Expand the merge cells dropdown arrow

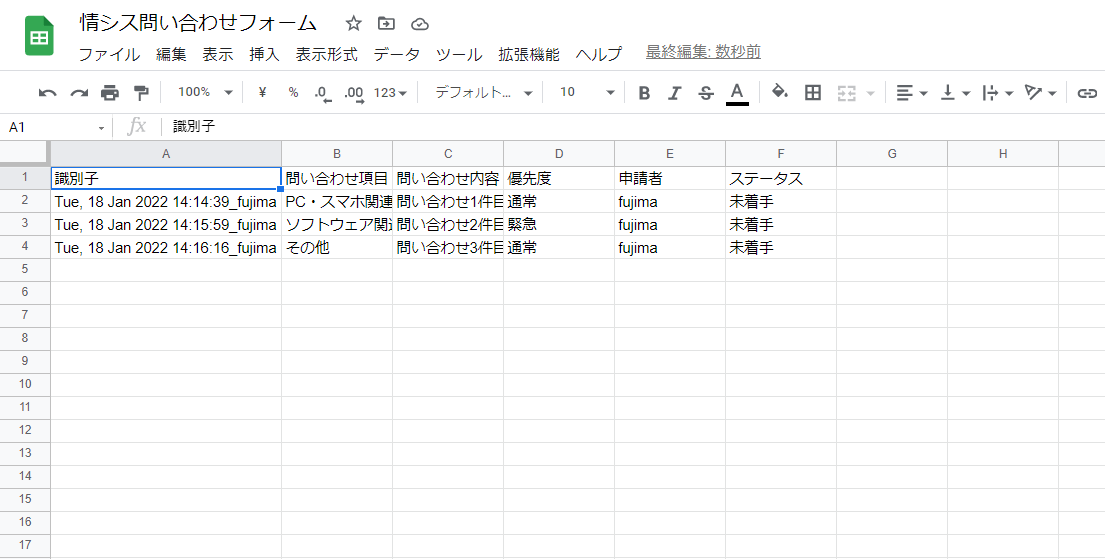point(870,93)
